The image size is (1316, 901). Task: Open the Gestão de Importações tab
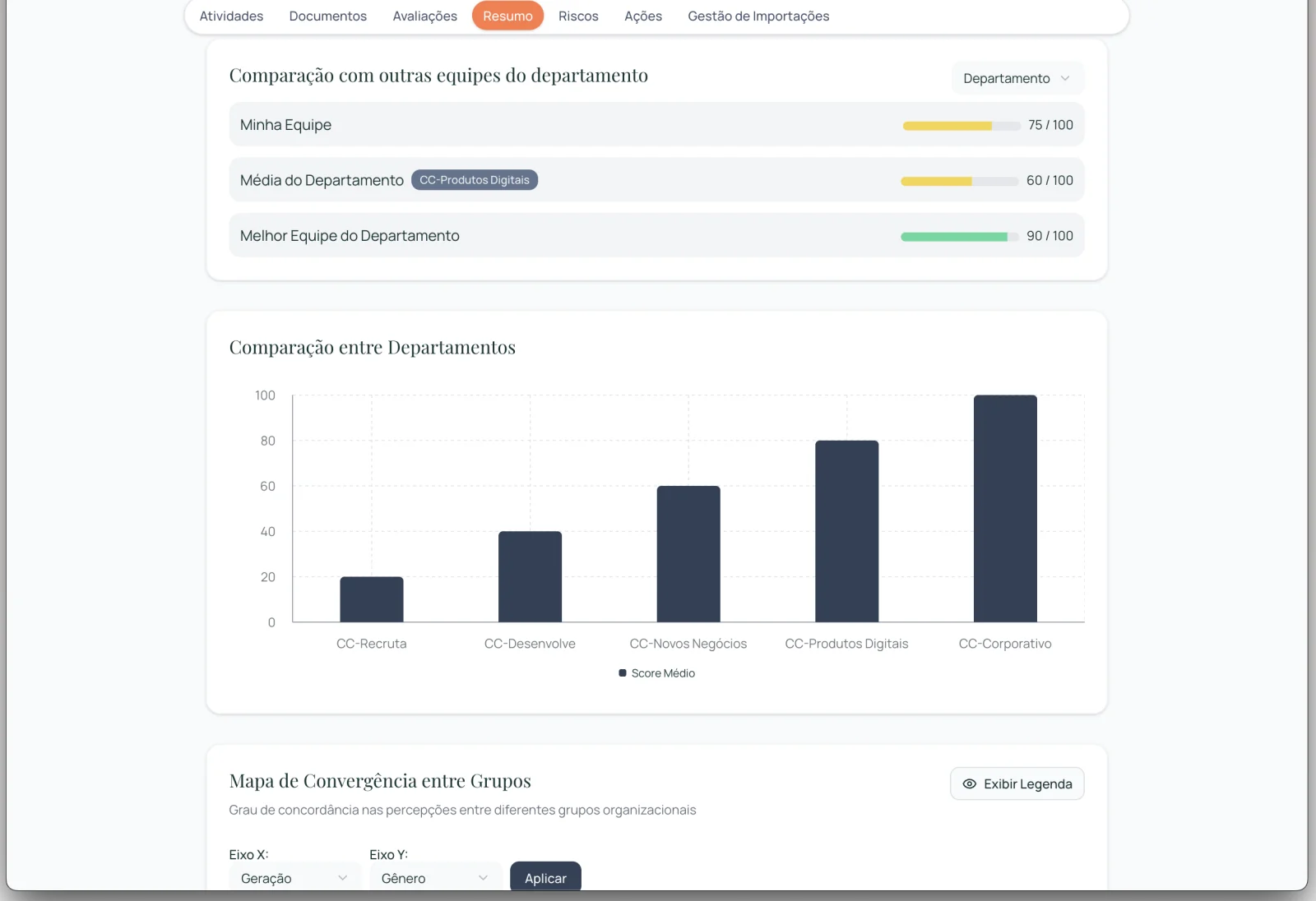pos(758,16)
